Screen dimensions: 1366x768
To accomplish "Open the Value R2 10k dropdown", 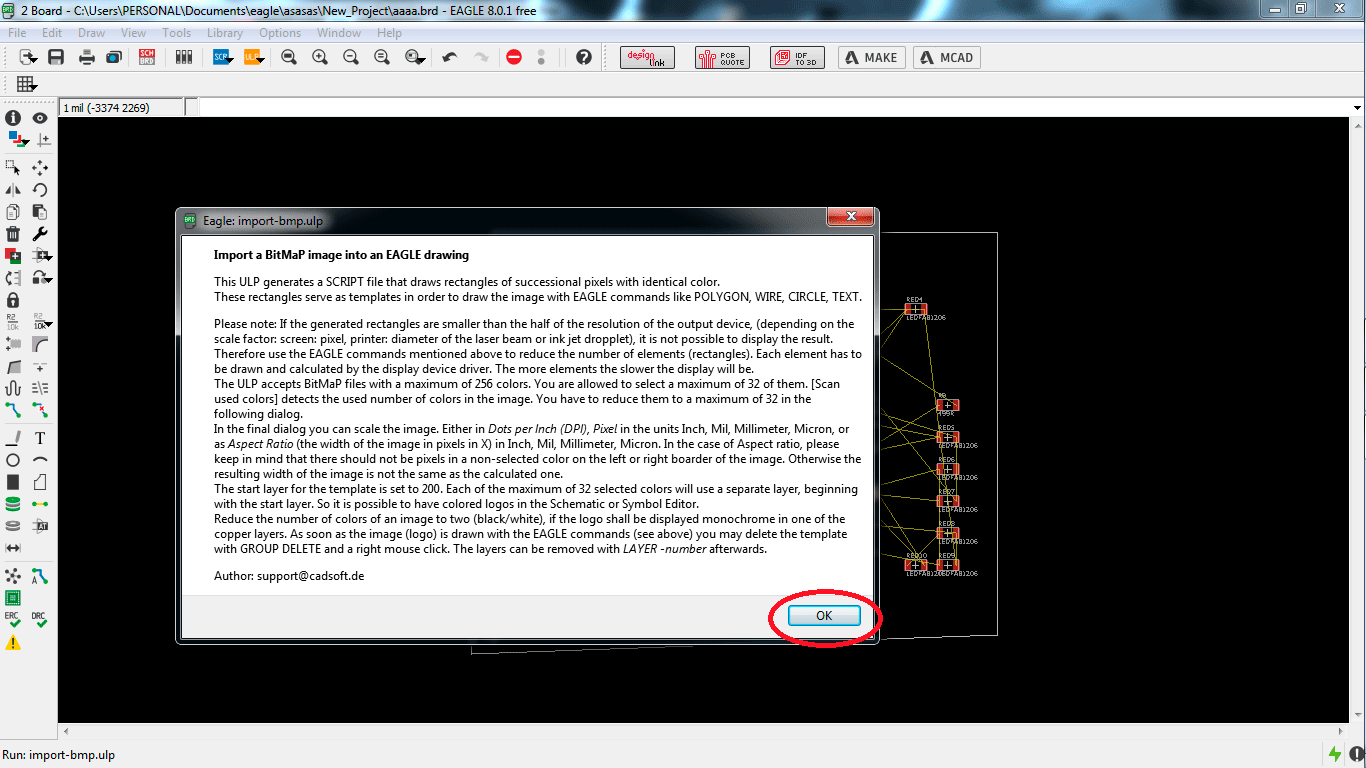I will click(x=43, y=321).
